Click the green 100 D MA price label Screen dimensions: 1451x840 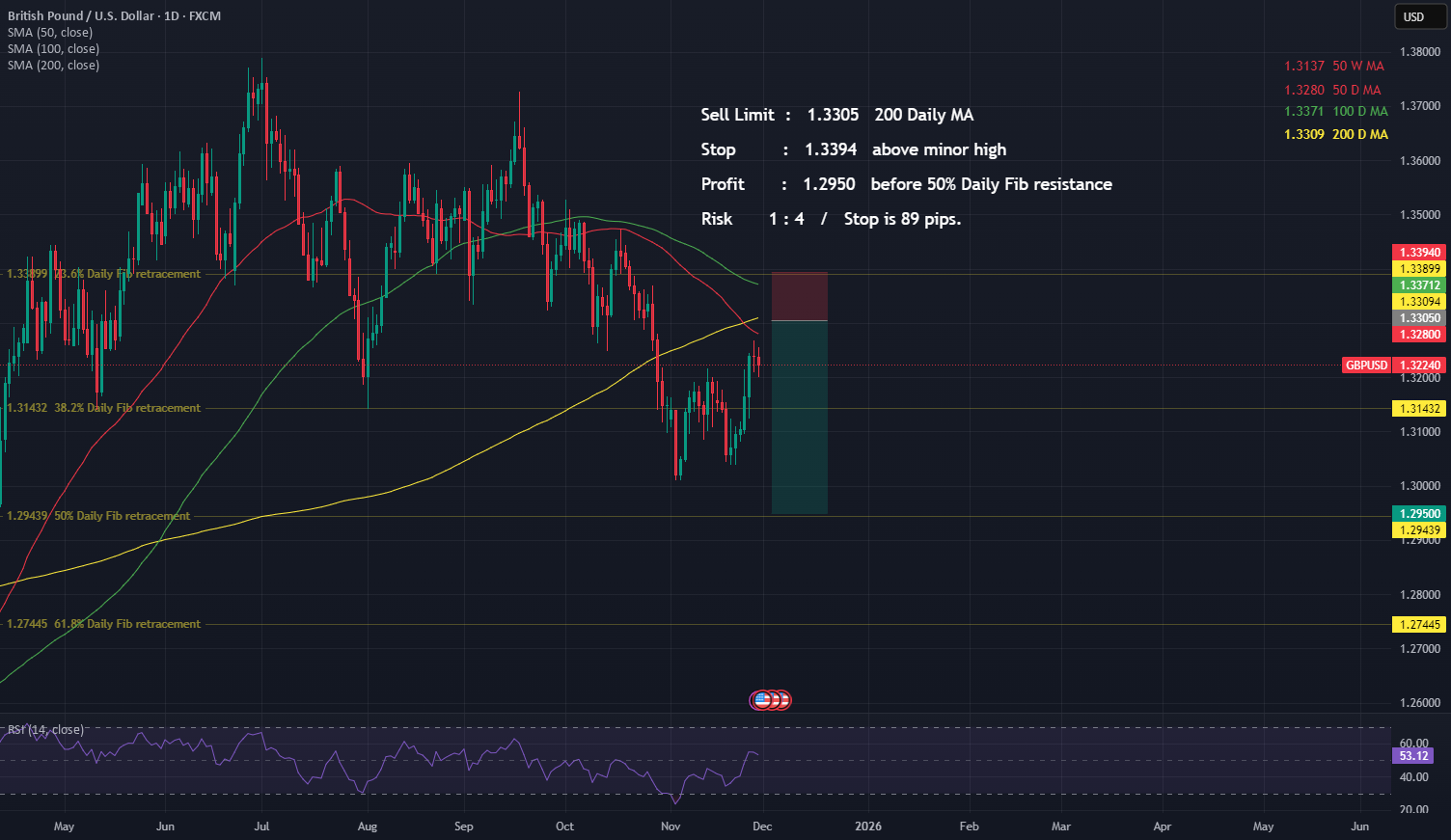click(x=1334, y=111)
